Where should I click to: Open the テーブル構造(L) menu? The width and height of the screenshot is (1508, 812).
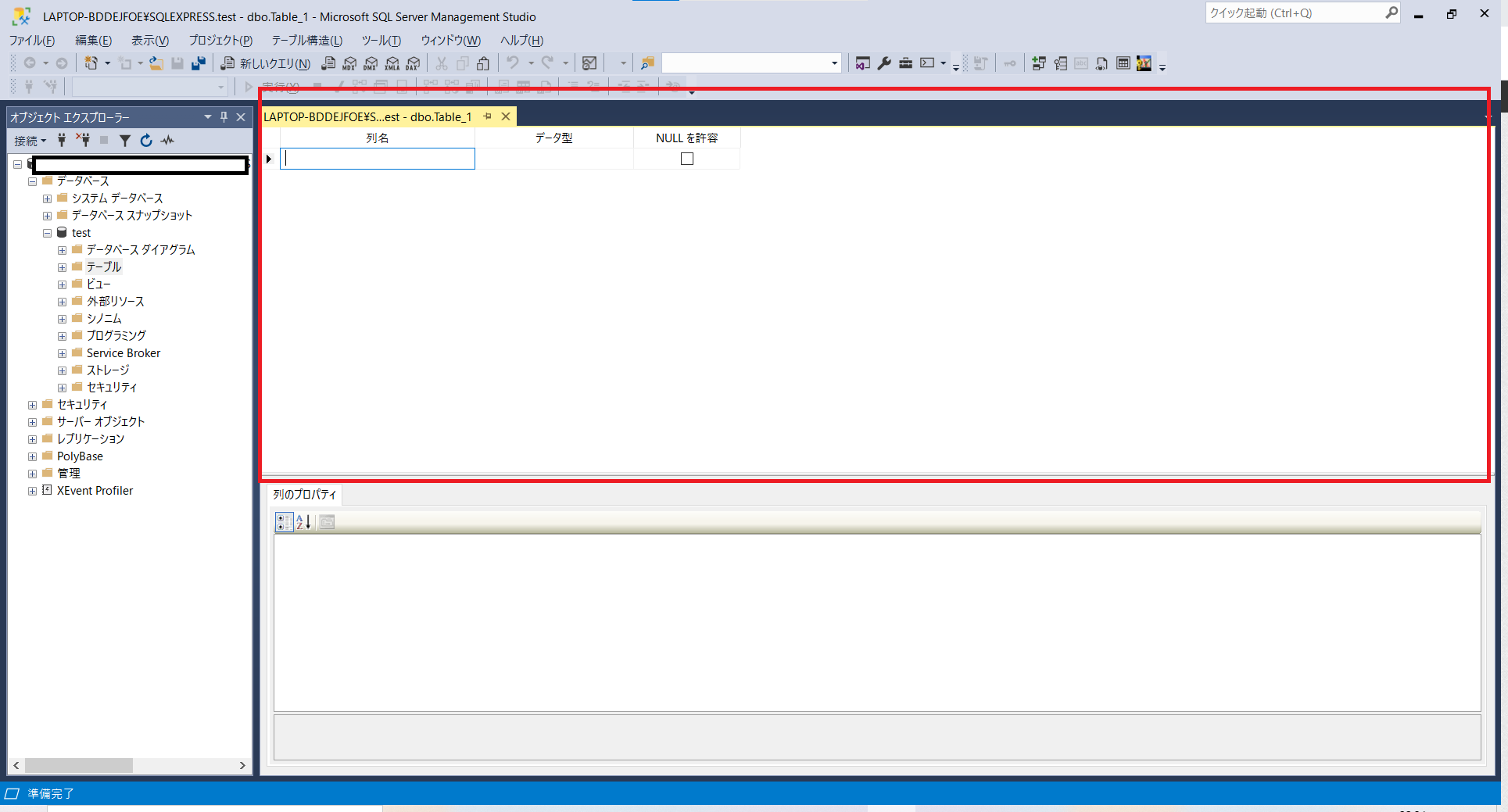pyautogui.click(x=307, y=41)
